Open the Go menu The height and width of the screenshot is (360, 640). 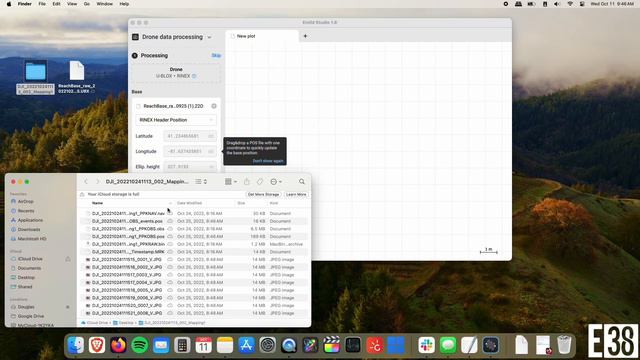point(87,4)
